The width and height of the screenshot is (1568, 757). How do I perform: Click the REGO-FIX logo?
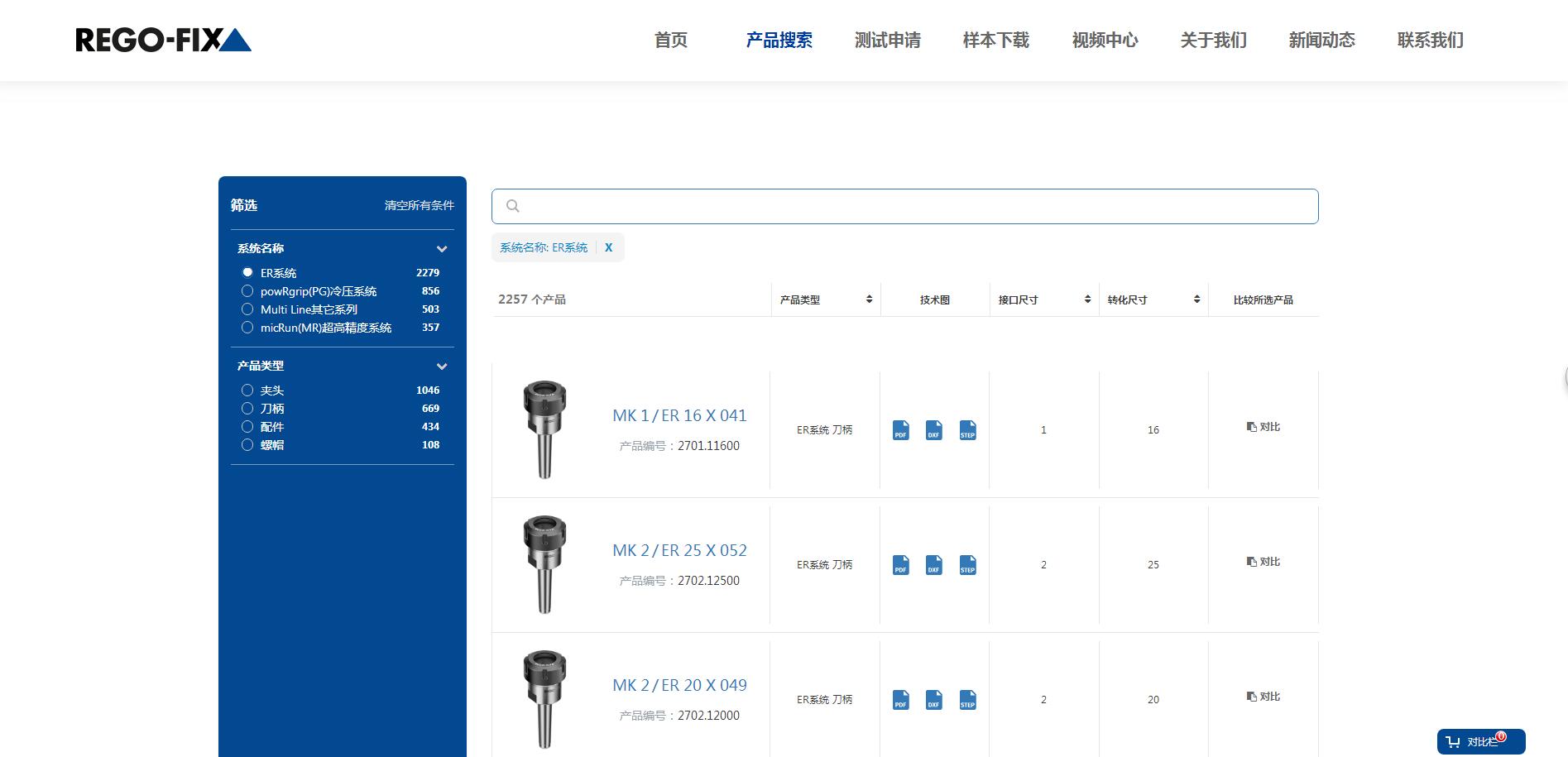point(163,40)
